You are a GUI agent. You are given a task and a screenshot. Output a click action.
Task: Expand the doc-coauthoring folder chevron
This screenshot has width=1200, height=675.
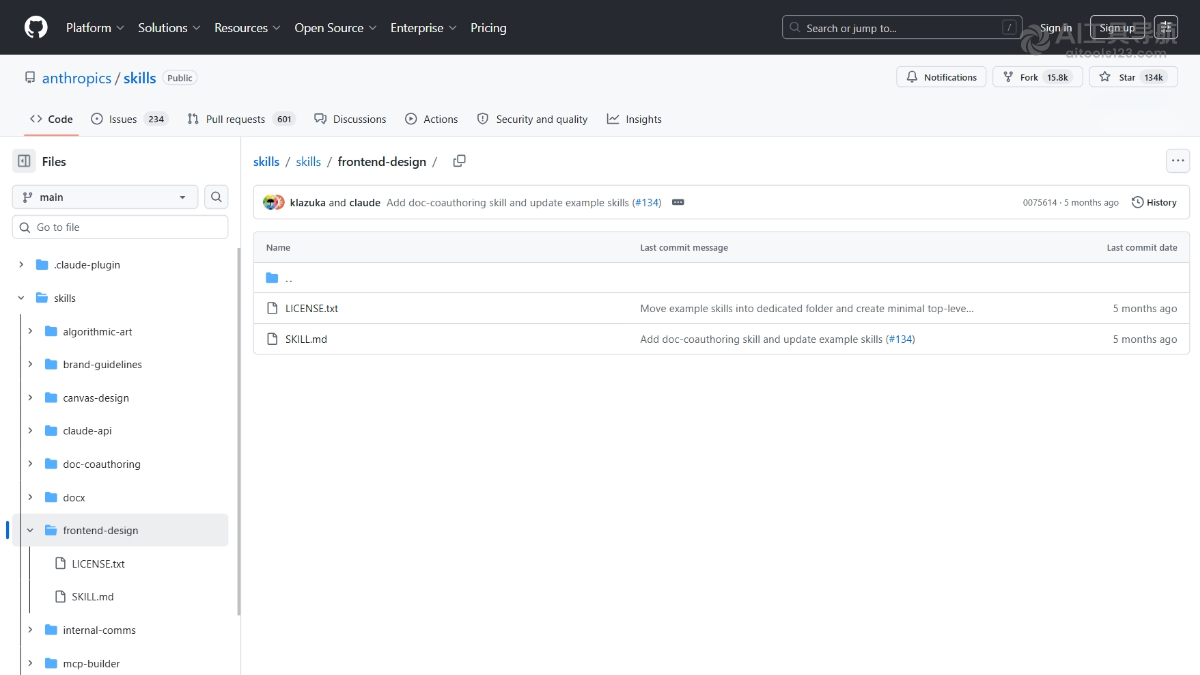click(x=30, y=464)
